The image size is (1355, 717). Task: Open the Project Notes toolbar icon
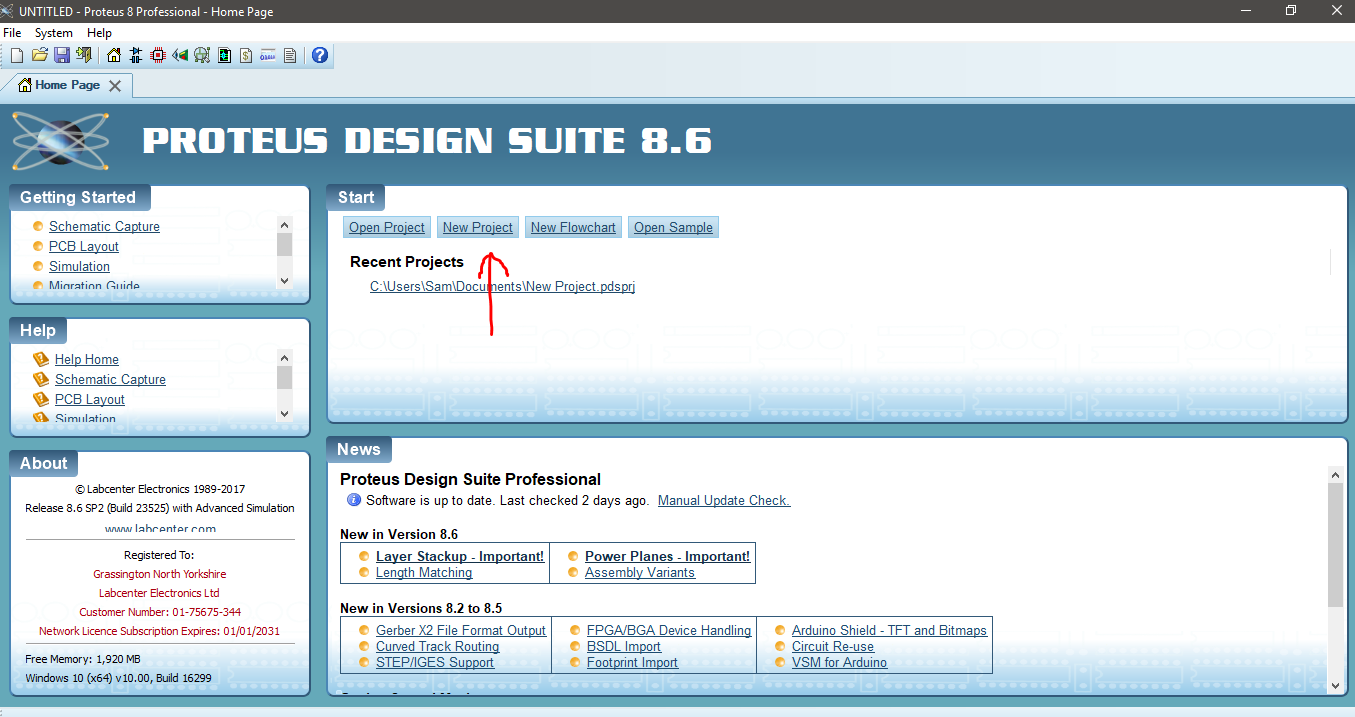click(290, 55)
